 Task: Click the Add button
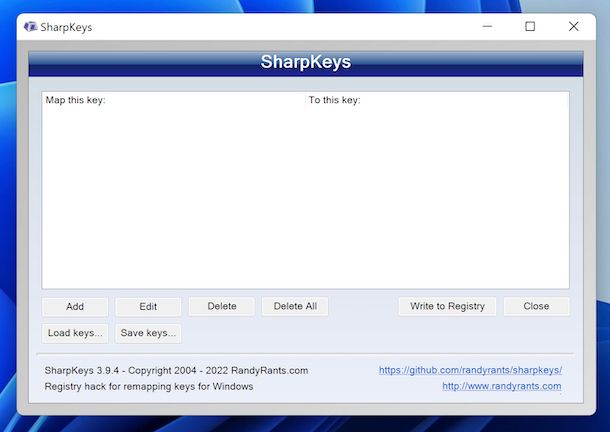pos(75,306)
